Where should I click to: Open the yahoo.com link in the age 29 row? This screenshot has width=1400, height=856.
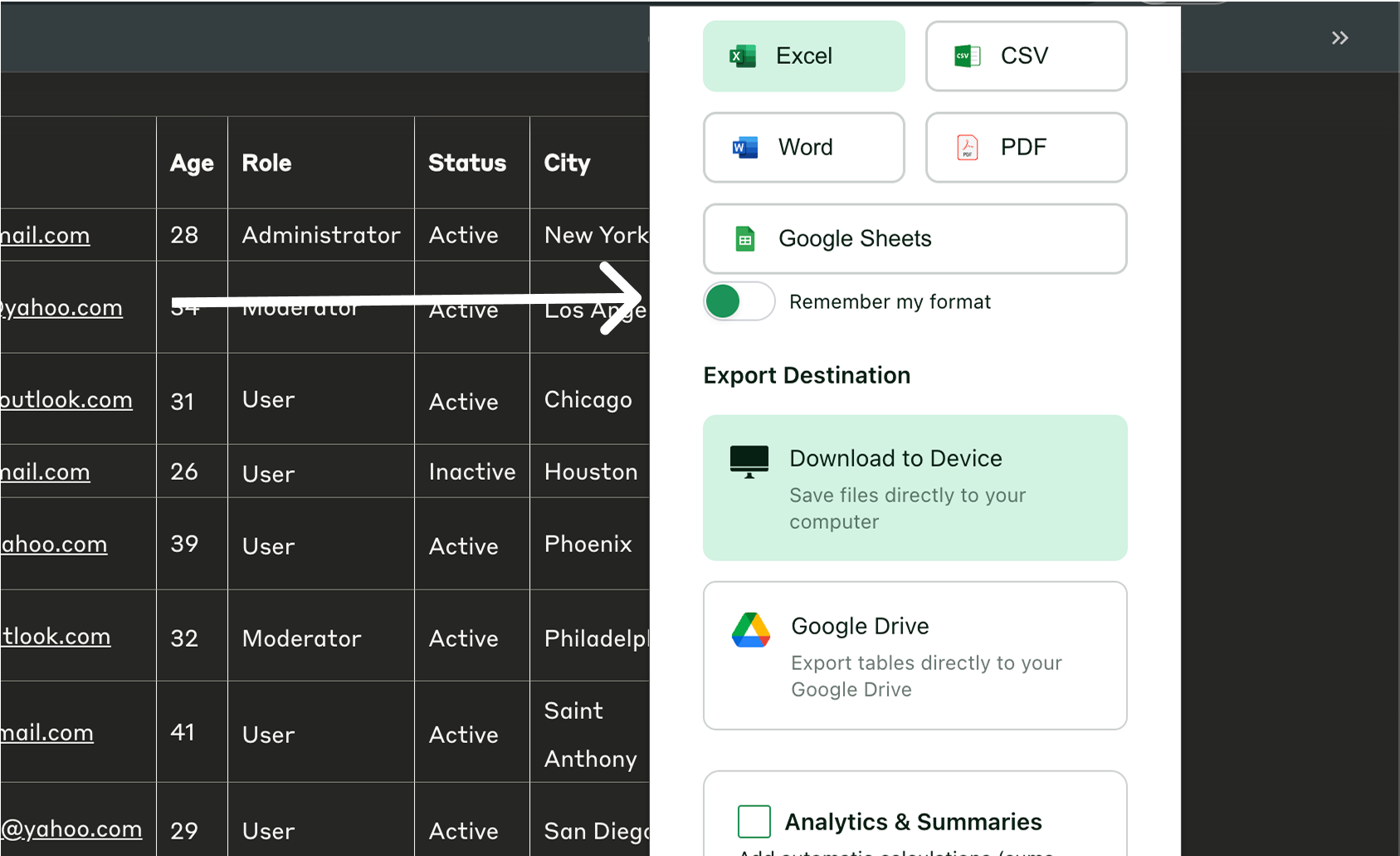71,829
